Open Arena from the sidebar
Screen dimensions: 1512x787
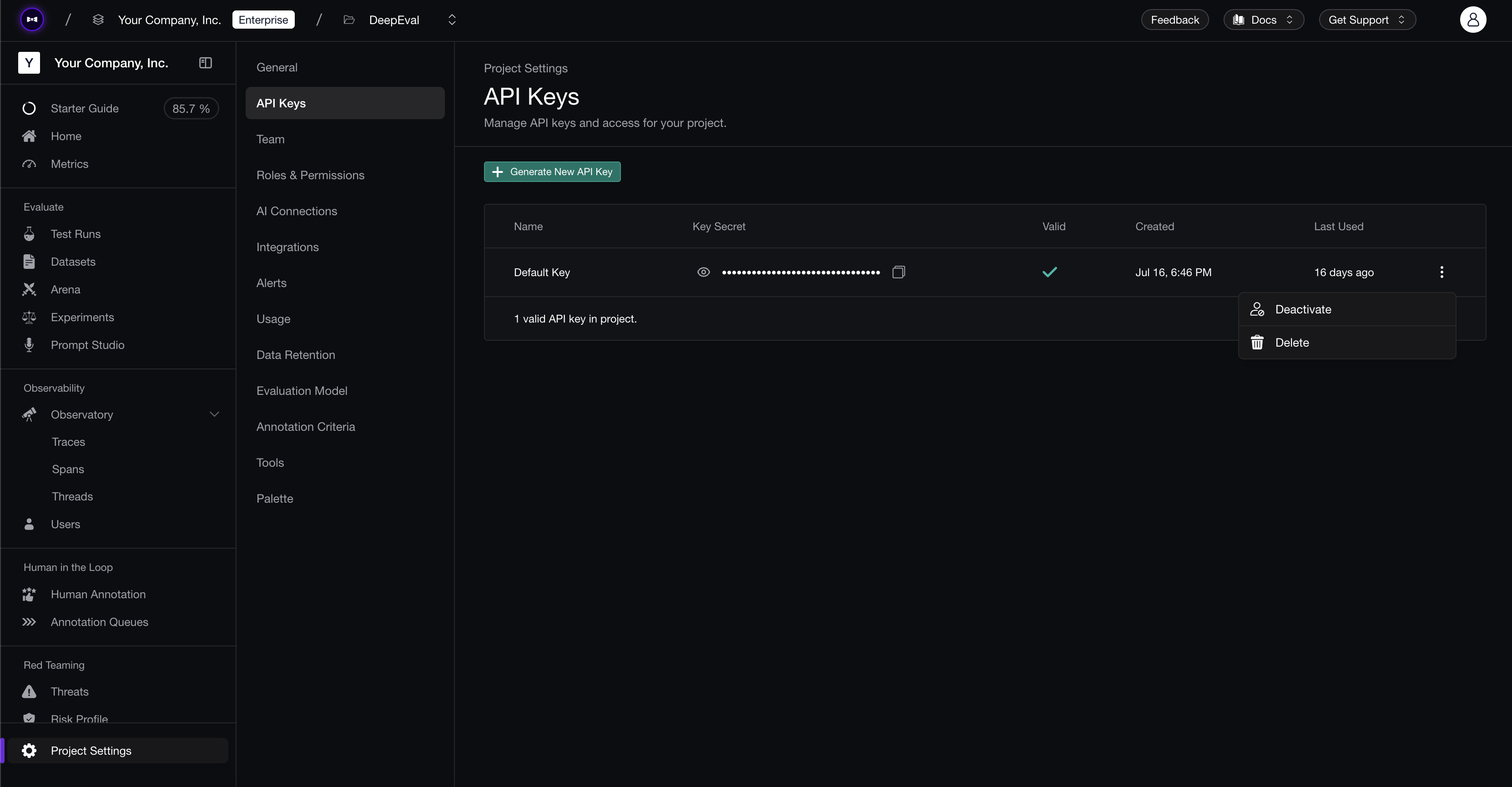click(x=65, y=289)
